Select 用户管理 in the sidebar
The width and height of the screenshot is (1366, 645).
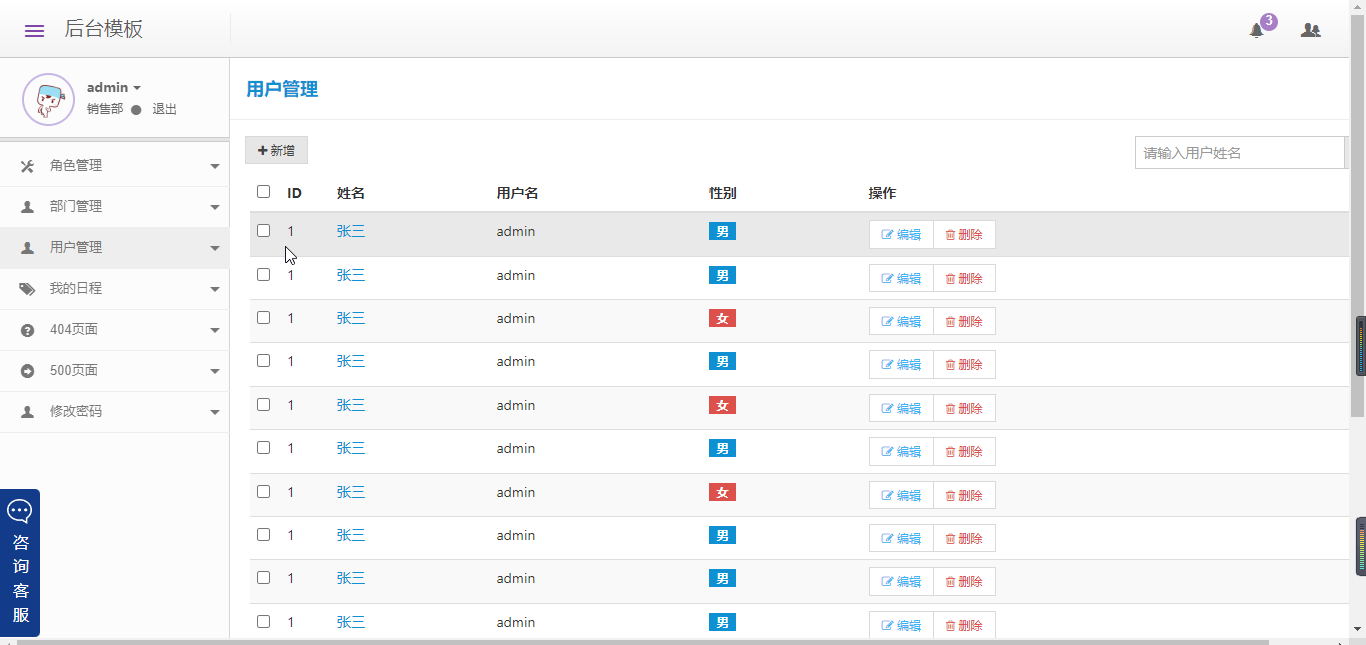76,248
